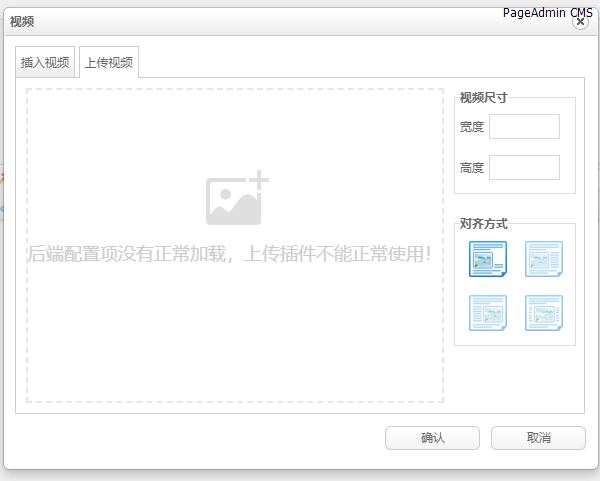The image size is (600, 481).
Task: Click the 视频 dialog title
Action: coord(22,21)
